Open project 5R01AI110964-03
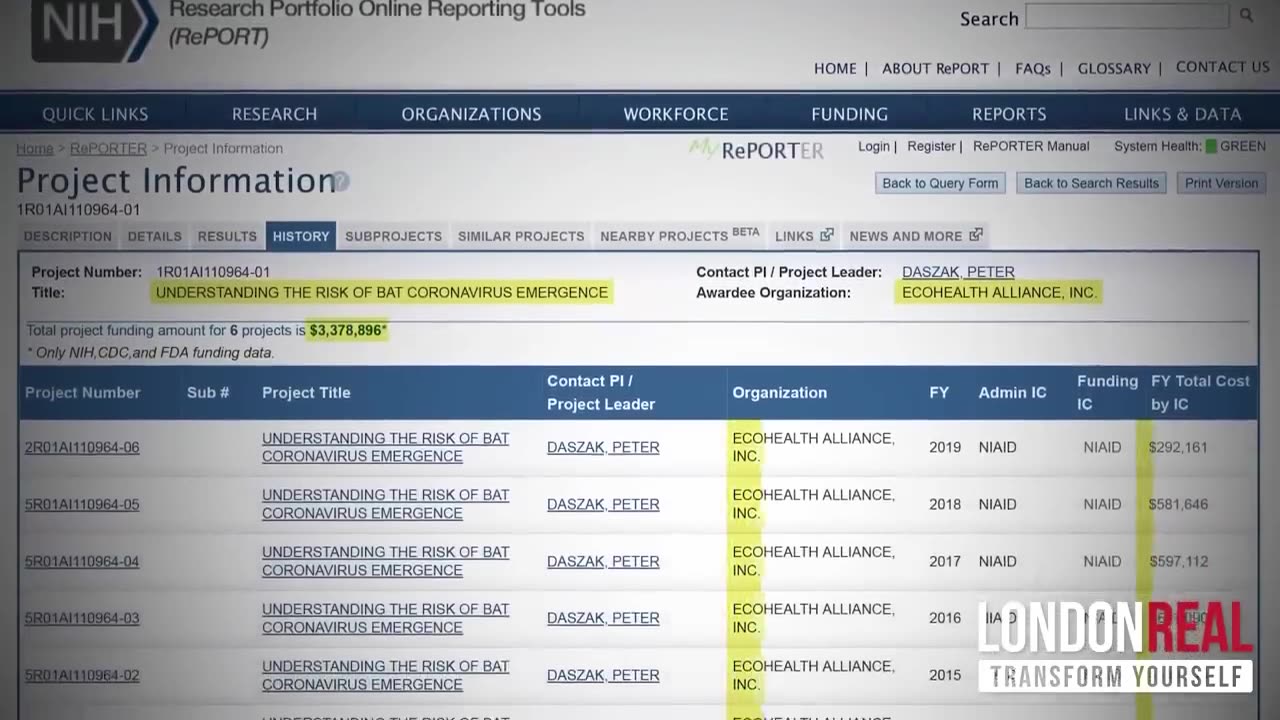The image size is (1280, 720). click(82, 618)
